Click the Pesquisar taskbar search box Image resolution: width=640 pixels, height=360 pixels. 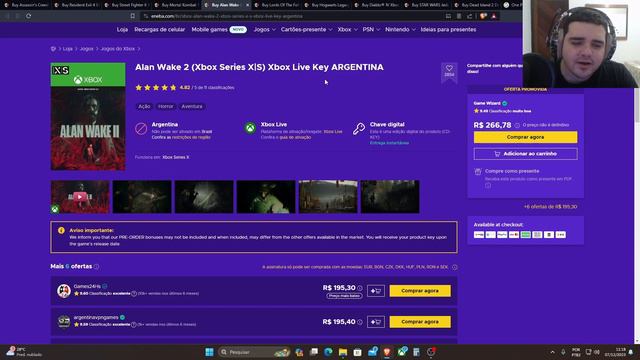(x=254, y=352)
